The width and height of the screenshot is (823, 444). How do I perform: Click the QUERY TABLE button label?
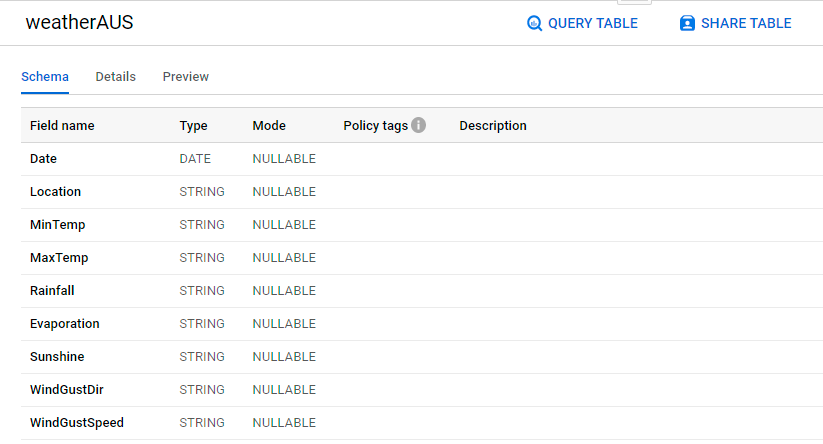point(592,23)
